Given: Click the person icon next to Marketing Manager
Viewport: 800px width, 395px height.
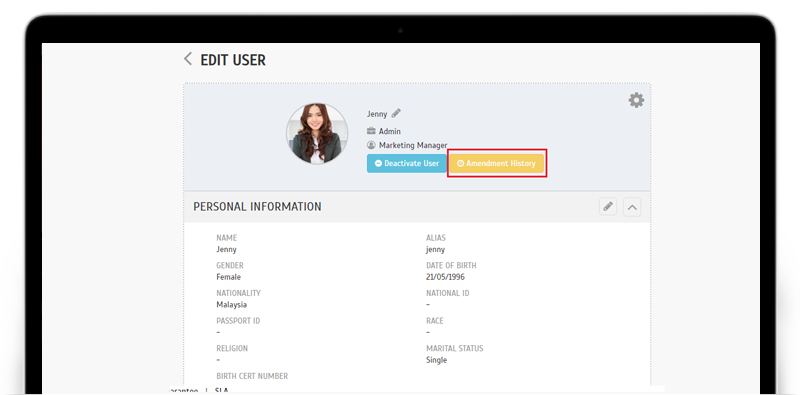Looking at the screenshot, I should 371,145.
